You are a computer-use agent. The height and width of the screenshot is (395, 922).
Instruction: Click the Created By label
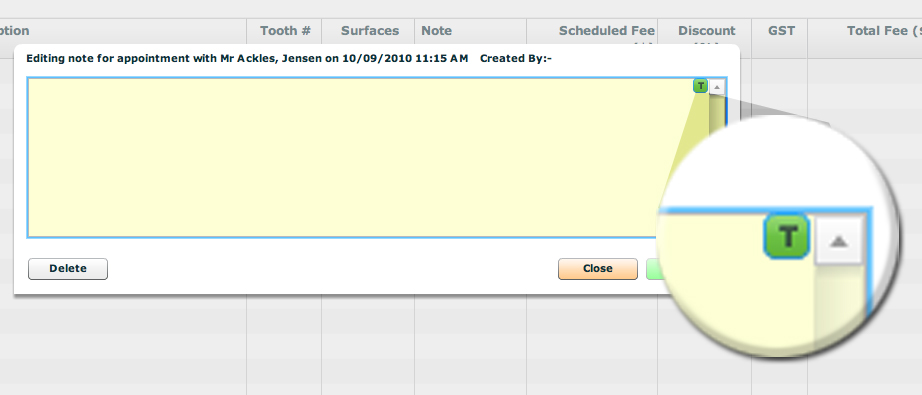[516, 59]
